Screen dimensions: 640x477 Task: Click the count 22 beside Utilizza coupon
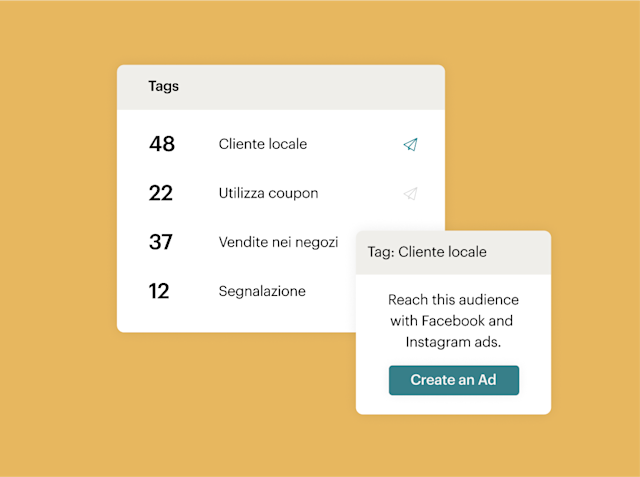pos(161,193)
